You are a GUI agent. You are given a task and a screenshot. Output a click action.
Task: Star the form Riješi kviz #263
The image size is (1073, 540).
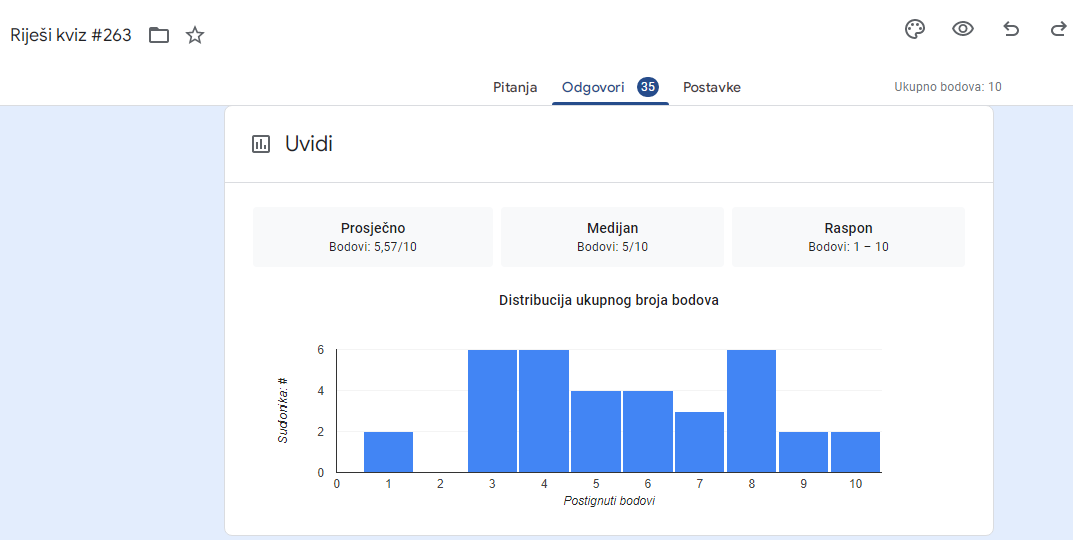195,35
